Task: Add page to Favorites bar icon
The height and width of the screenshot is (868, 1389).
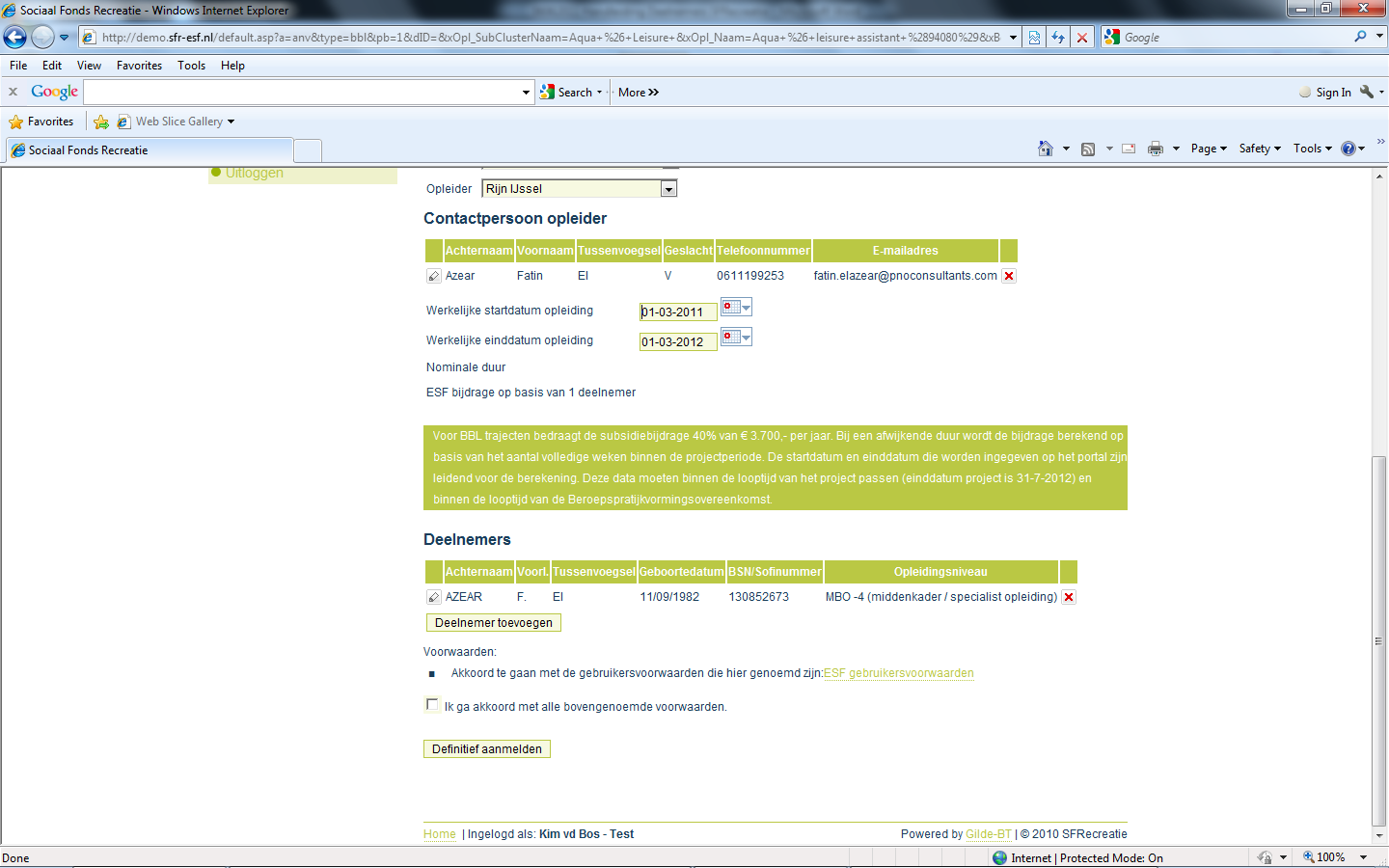Action: pos(100,122)
